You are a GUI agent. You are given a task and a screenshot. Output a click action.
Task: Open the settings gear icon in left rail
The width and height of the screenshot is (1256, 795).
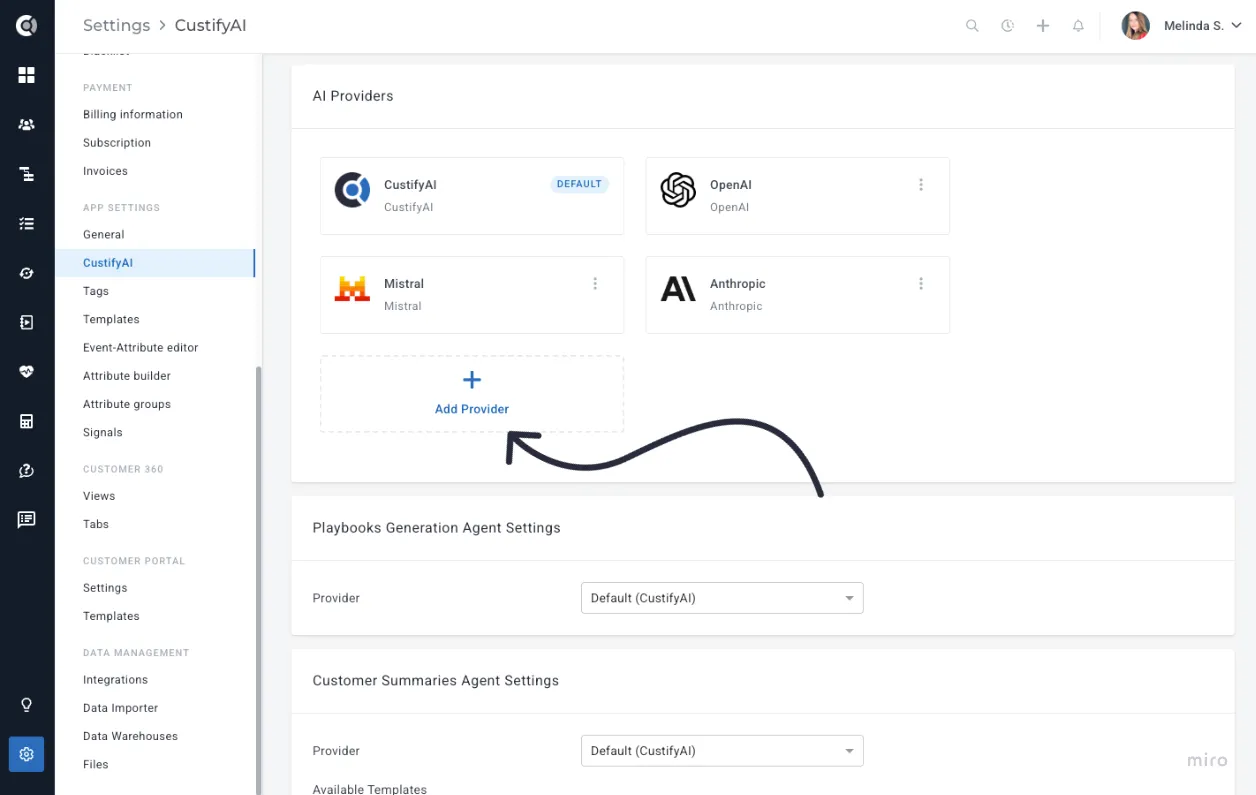point(27,754)
